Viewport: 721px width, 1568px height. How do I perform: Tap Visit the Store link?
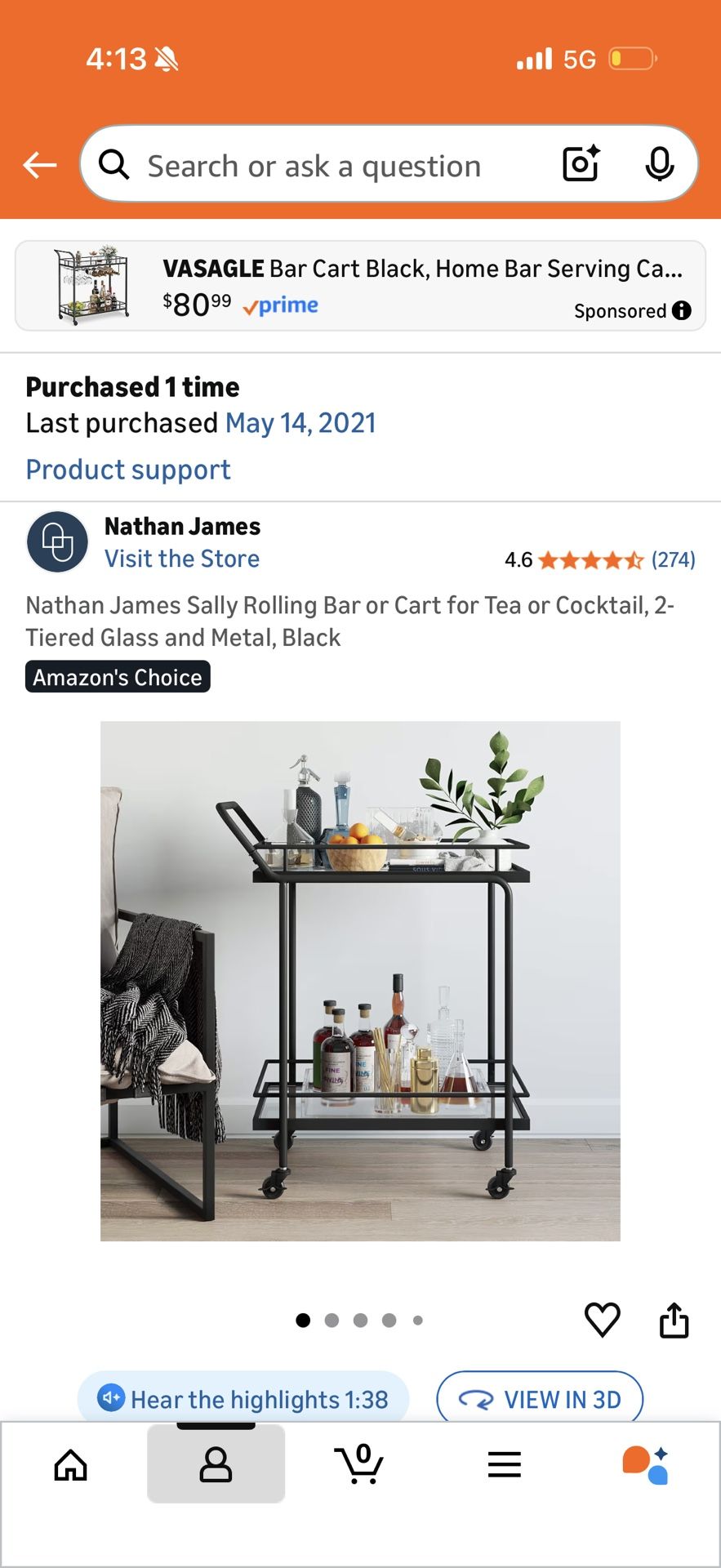[x=182, y=559]
